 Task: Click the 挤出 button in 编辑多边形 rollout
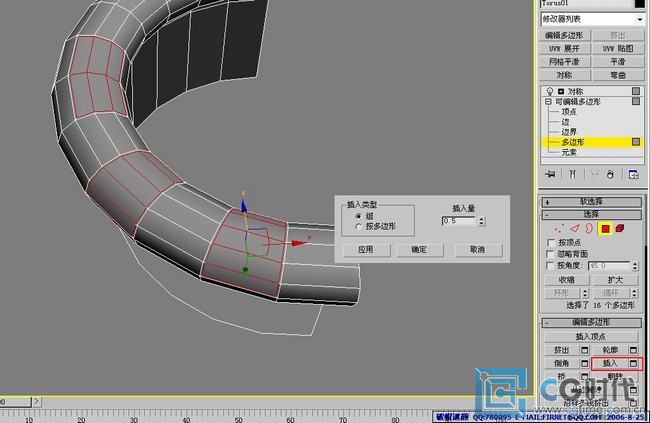[562, 350]
